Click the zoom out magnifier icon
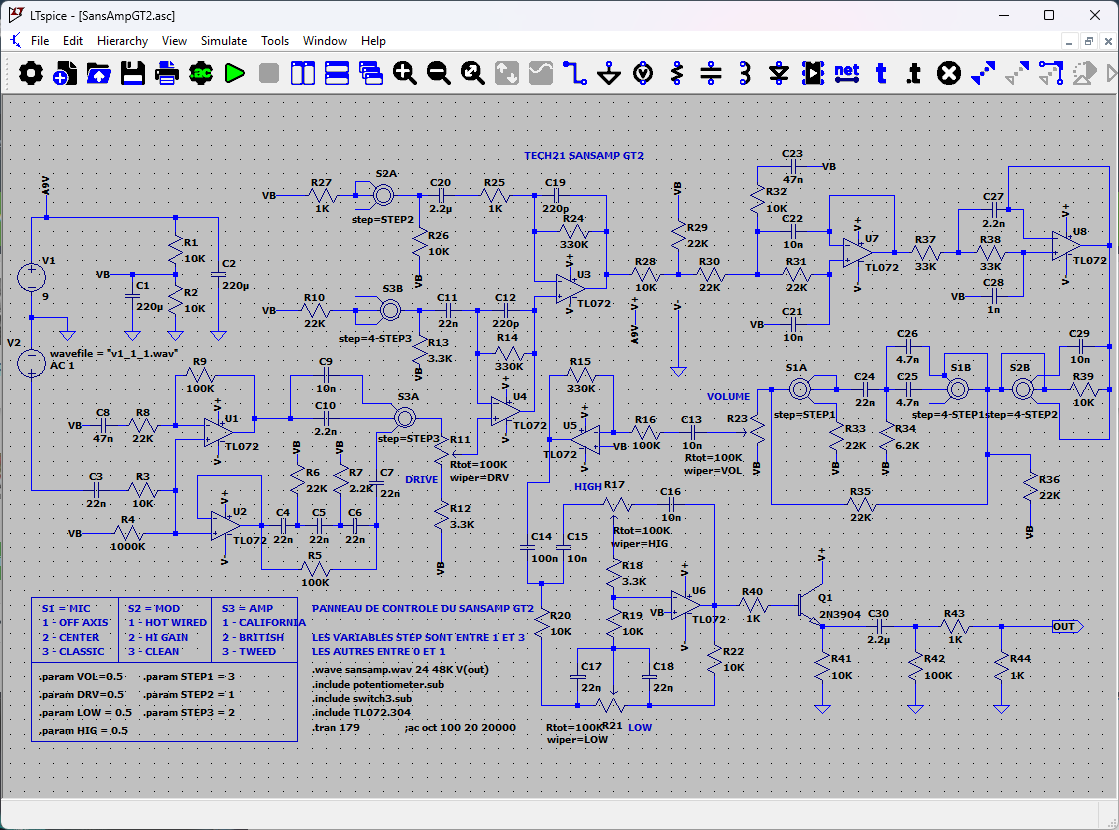 point(438,73)
